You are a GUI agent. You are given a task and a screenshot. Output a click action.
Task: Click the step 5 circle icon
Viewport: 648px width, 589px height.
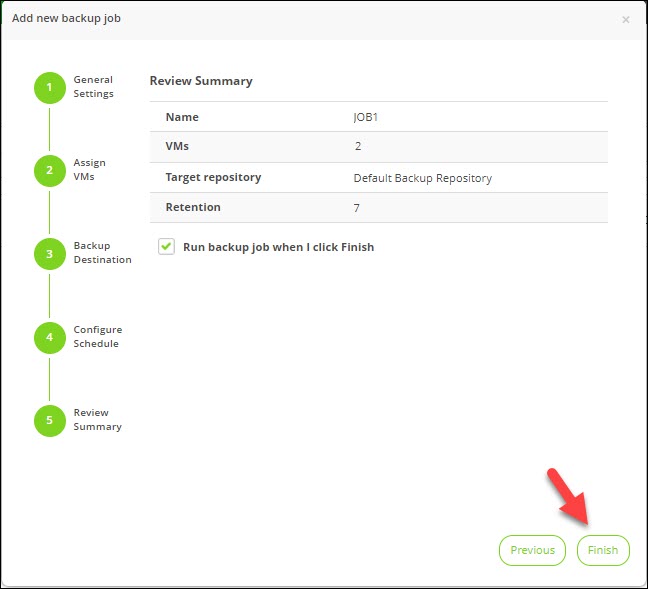[49, 420]
